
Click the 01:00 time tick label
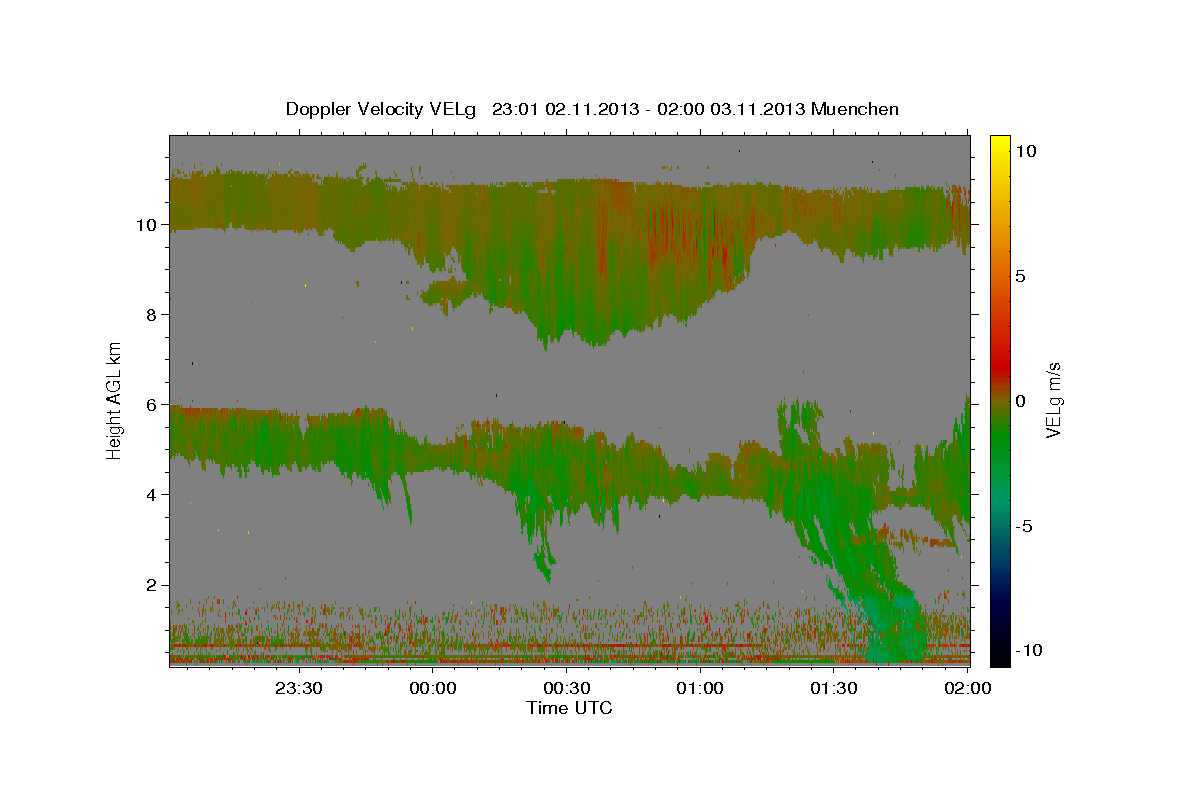pos(700,688)
